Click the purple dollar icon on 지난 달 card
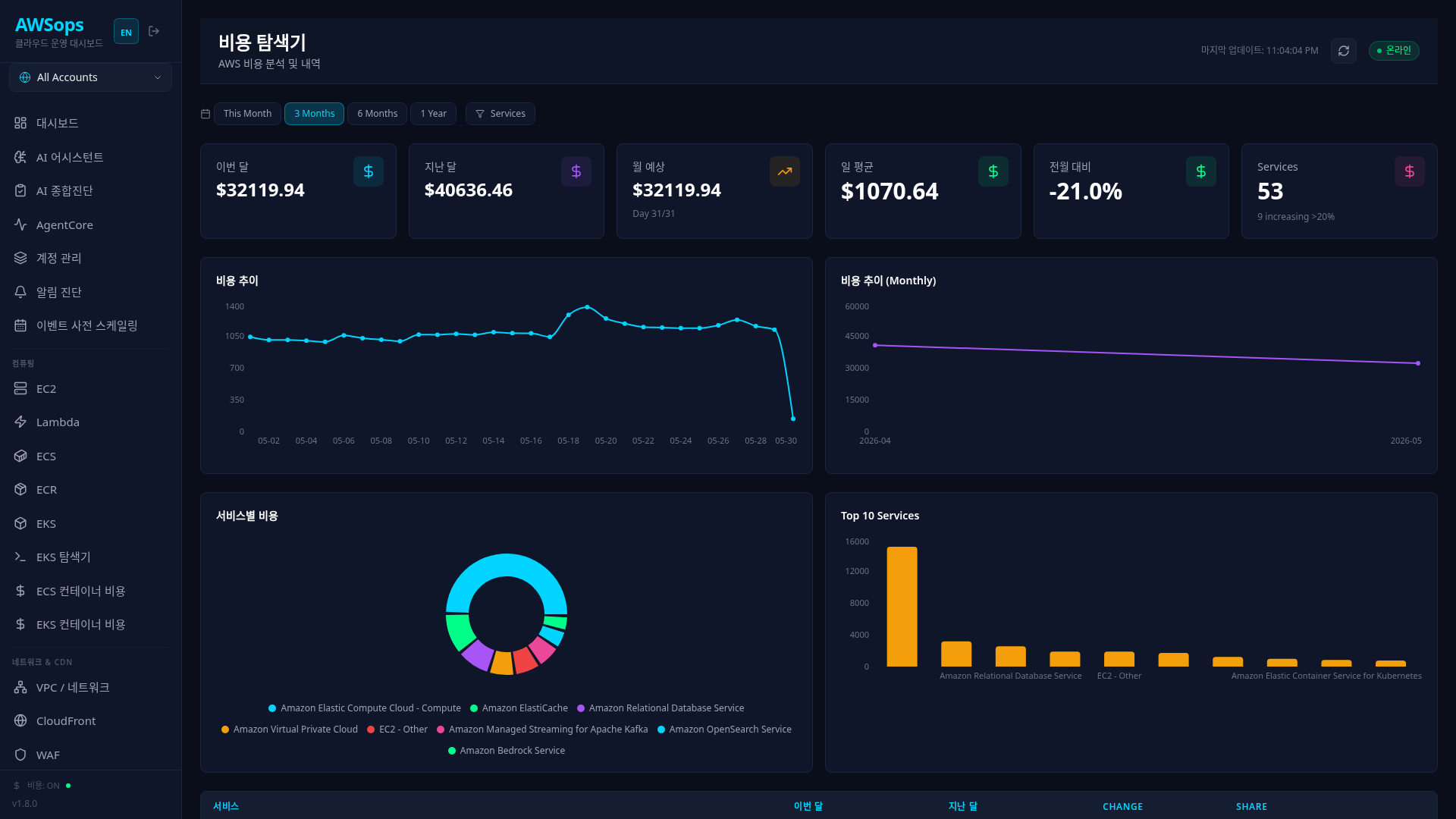 576,171
